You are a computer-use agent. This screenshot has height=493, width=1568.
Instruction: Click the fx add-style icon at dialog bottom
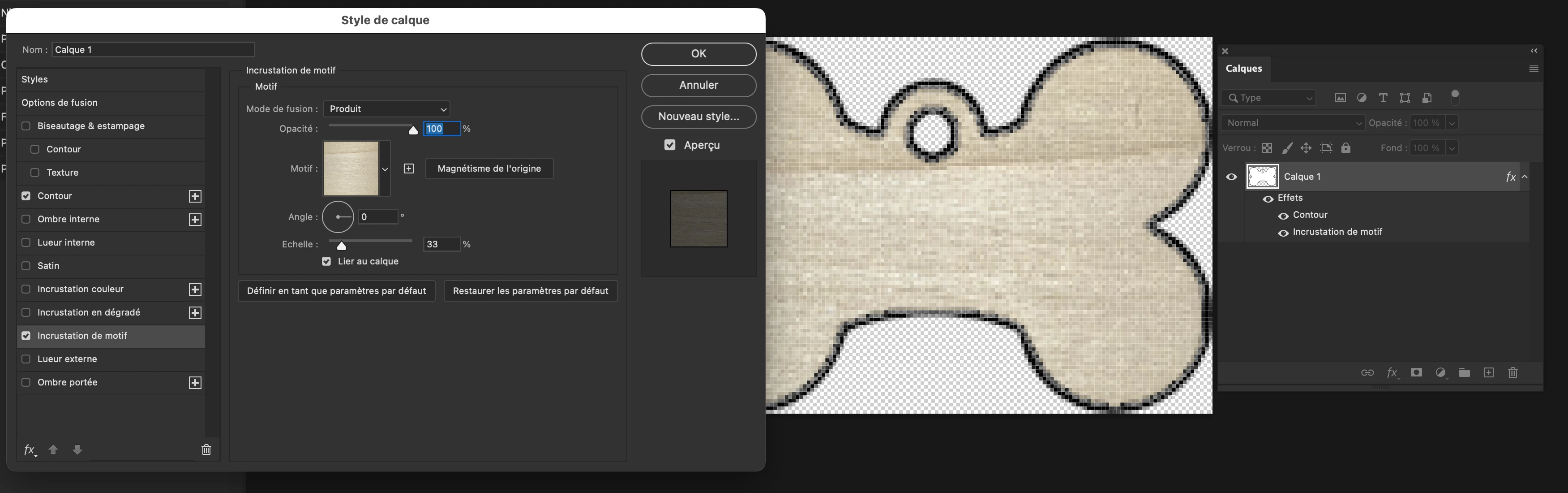point(29,450)
